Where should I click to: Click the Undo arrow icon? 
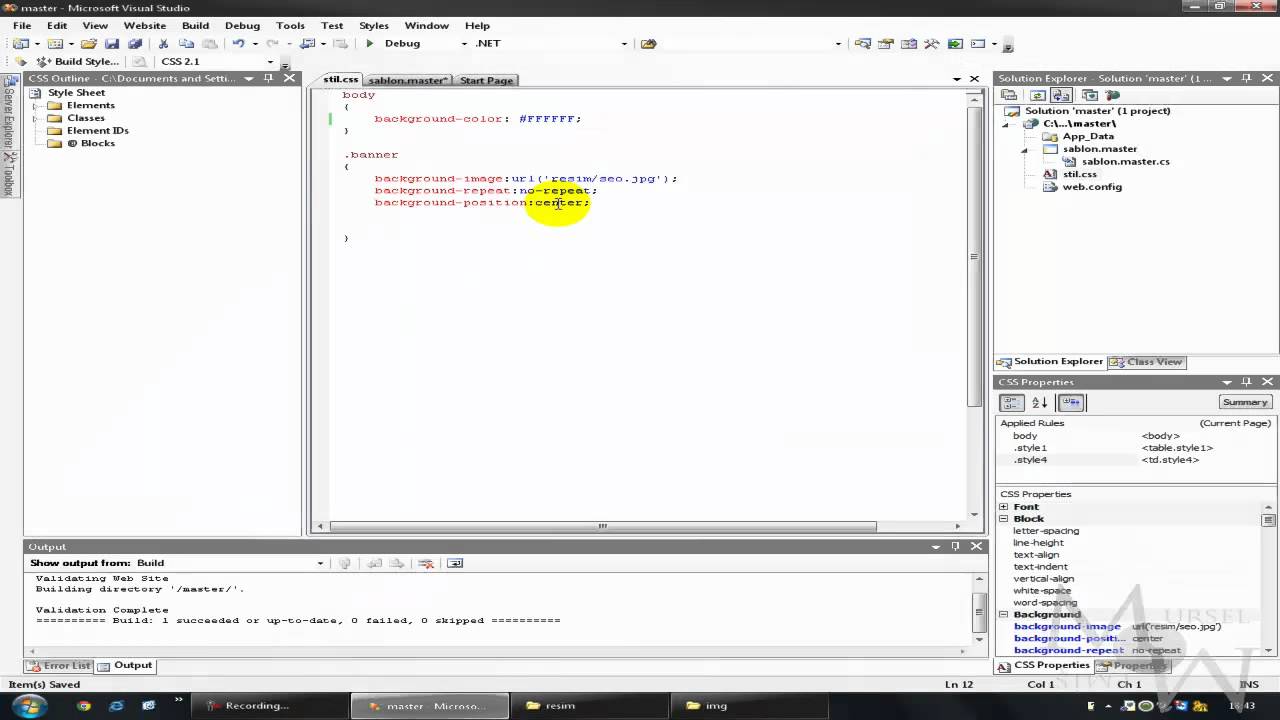pos(238,43)
